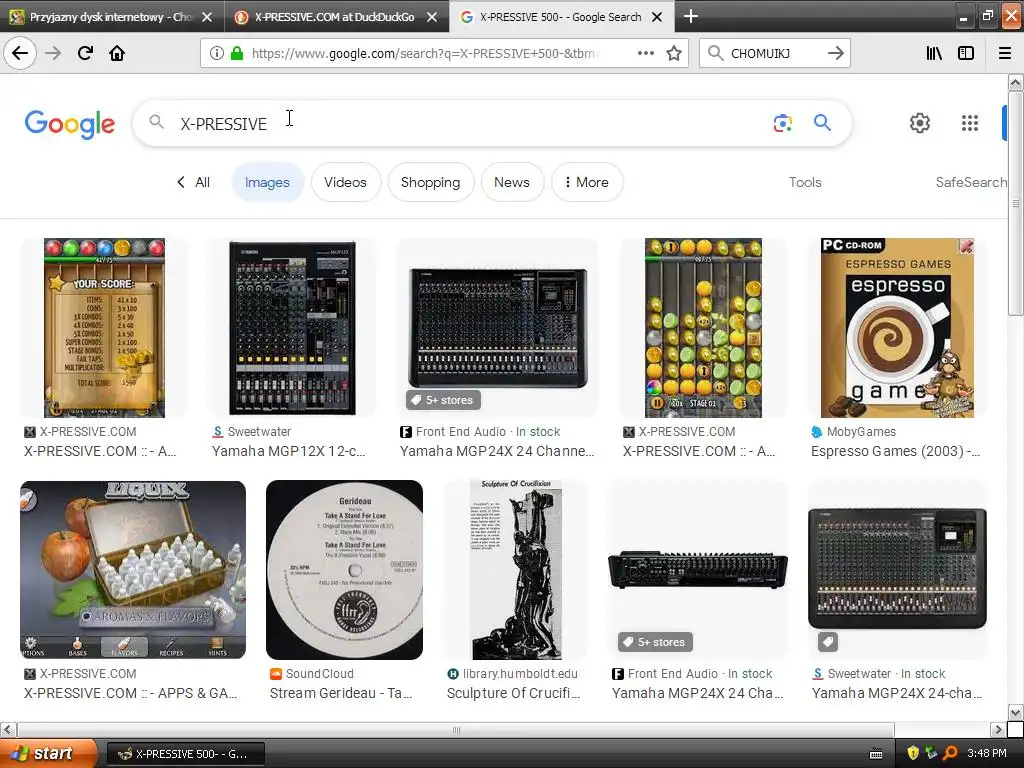Open Yamaha MGP12X mixer thumbnail
The width and height of the screenshot is (1024, 768).
coord(292,328)
